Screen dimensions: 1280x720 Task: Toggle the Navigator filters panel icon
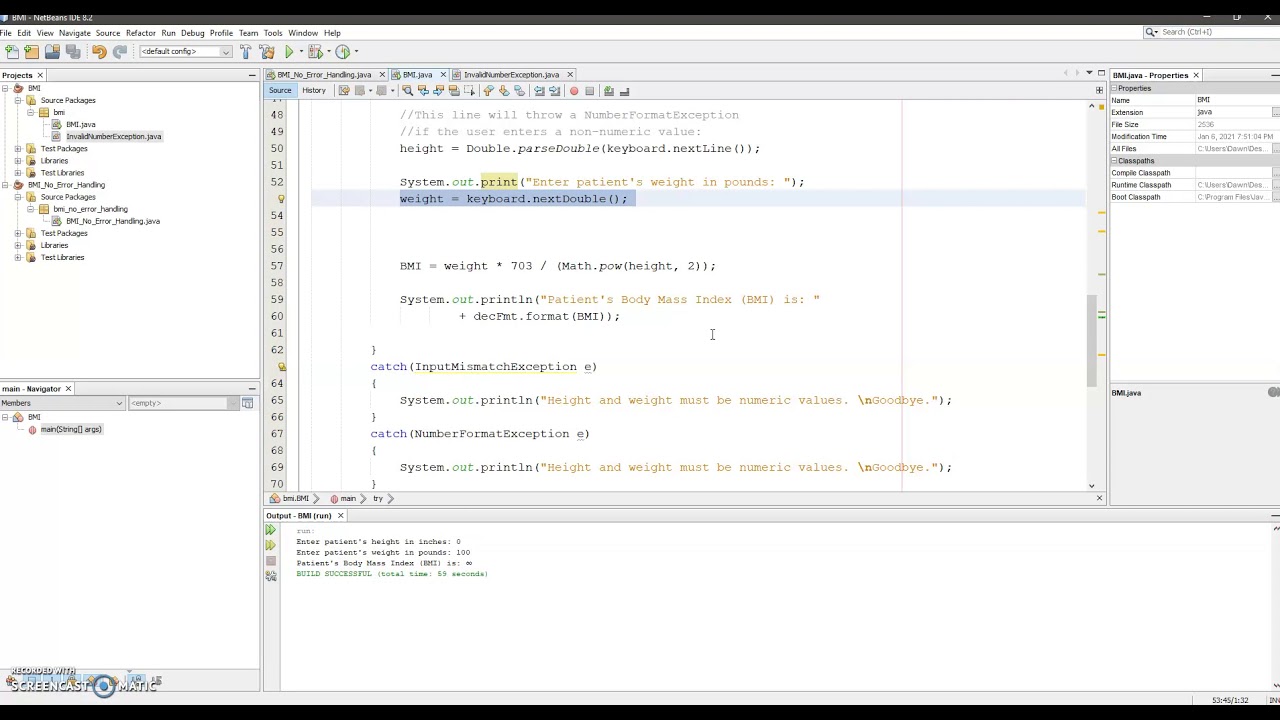247,403
